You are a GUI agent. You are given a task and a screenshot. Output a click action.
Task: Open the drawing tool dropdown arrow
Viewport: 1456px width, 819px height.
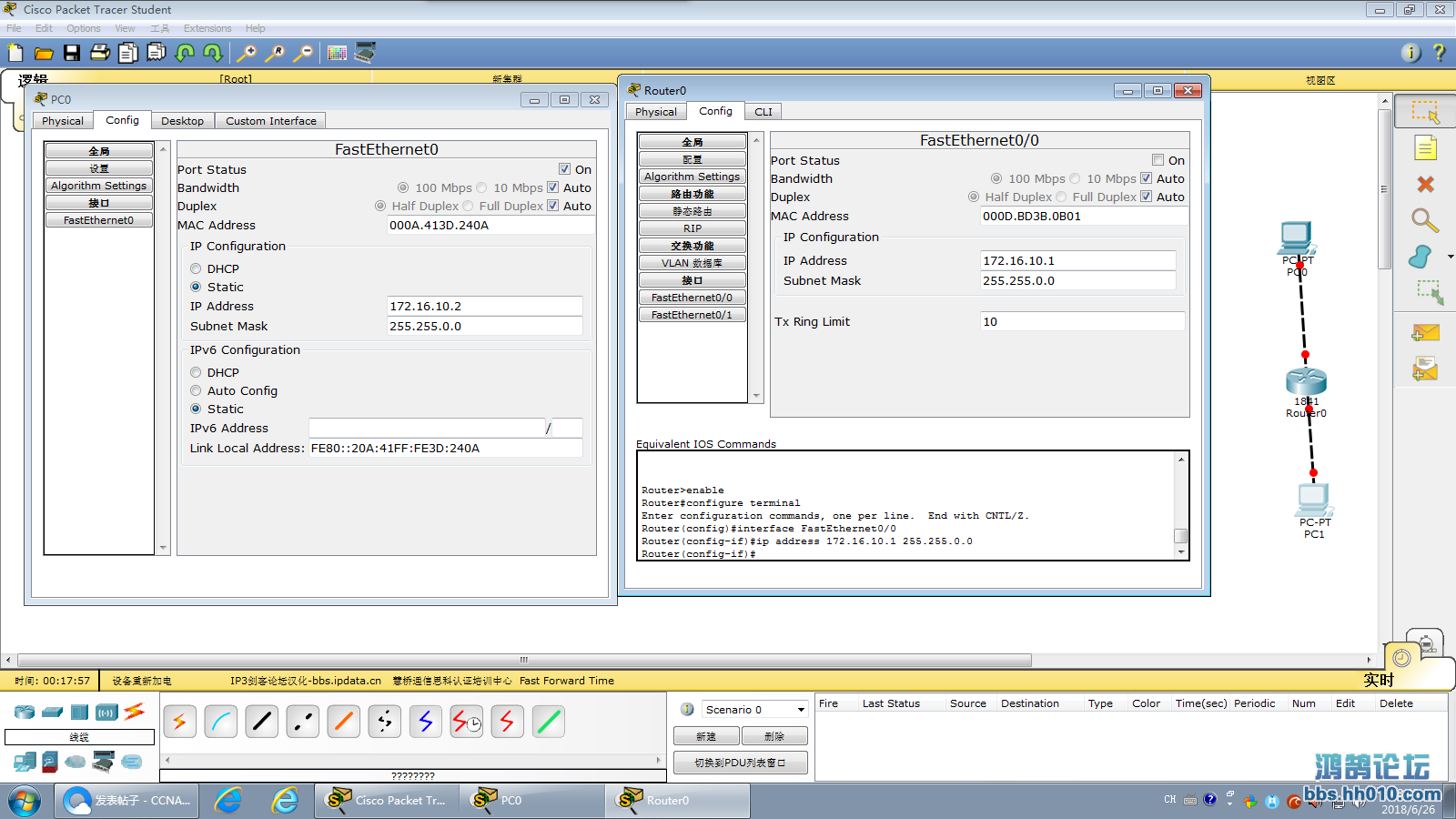(1451, 257)
